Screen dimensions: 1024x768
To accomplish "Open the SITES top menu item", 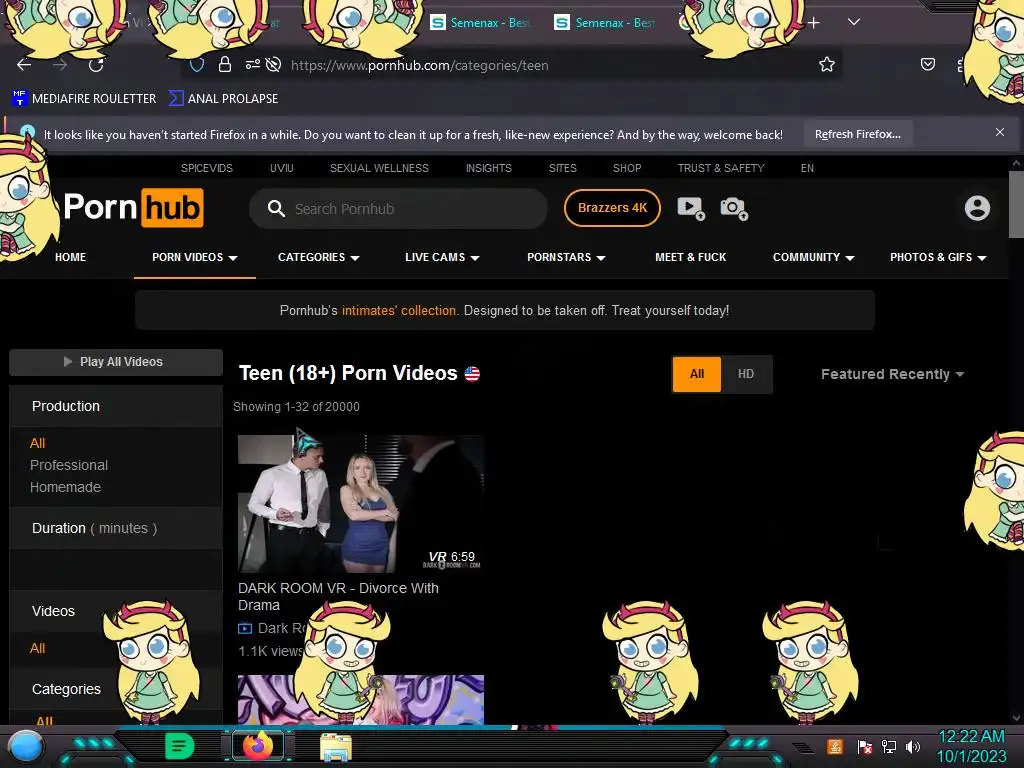I will (x=562, y=168).
